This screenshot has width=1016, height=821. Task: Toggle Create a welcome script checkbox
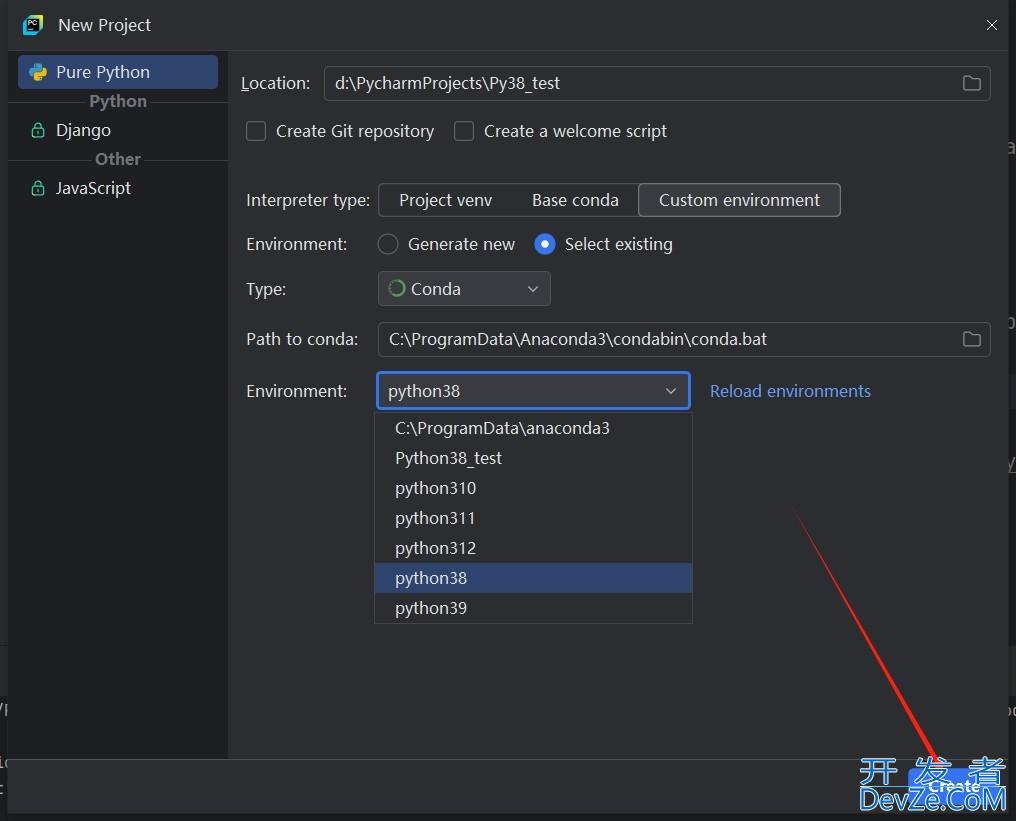pyautogui.click(x=464, y=131)
